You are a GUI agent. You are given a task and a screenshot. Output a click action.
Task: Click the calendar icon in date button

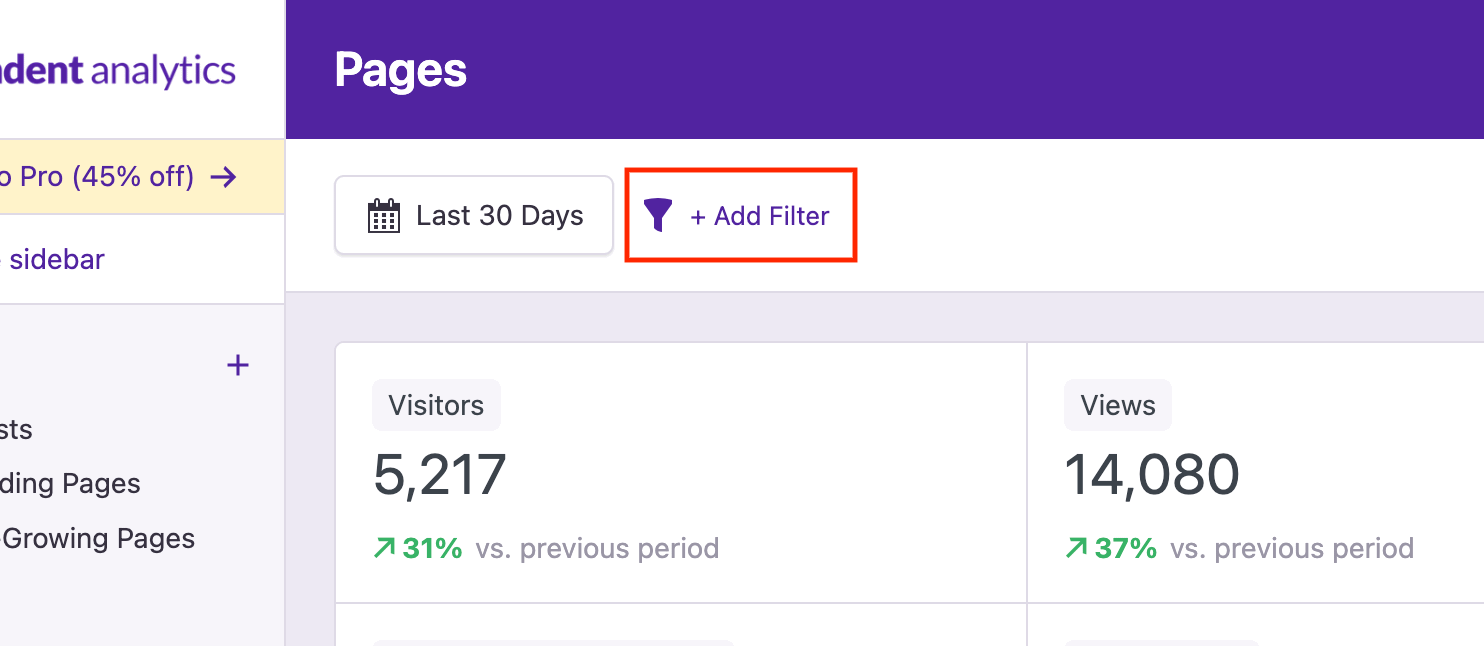(x=384, y=216)
